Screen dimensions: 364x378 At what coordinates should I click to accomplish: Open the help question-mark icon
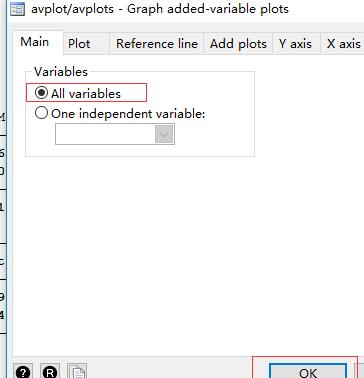point(23,372)
